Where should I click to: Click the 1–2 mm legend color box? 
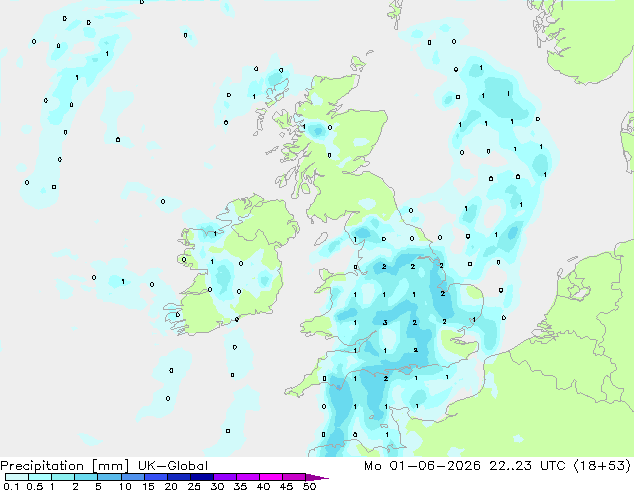[63, 477]
